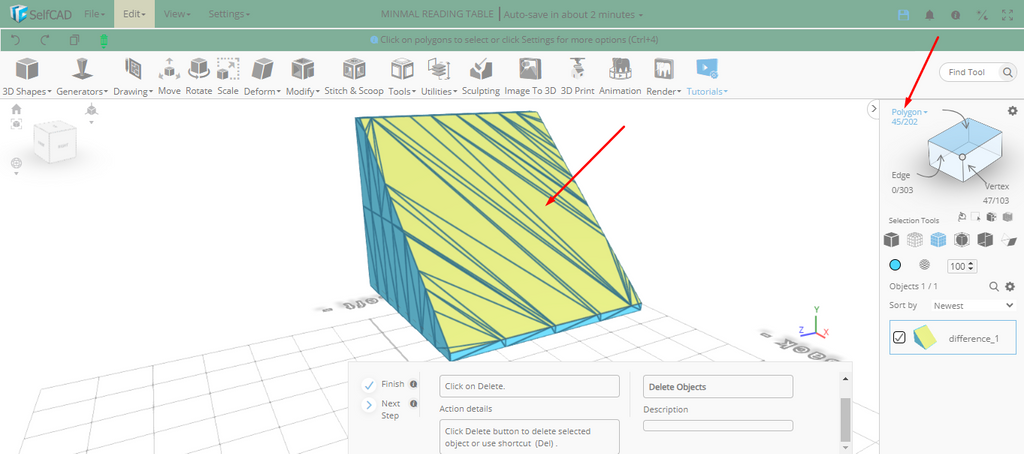Click the fit-object-to-view icon under home

click(16, 123)
